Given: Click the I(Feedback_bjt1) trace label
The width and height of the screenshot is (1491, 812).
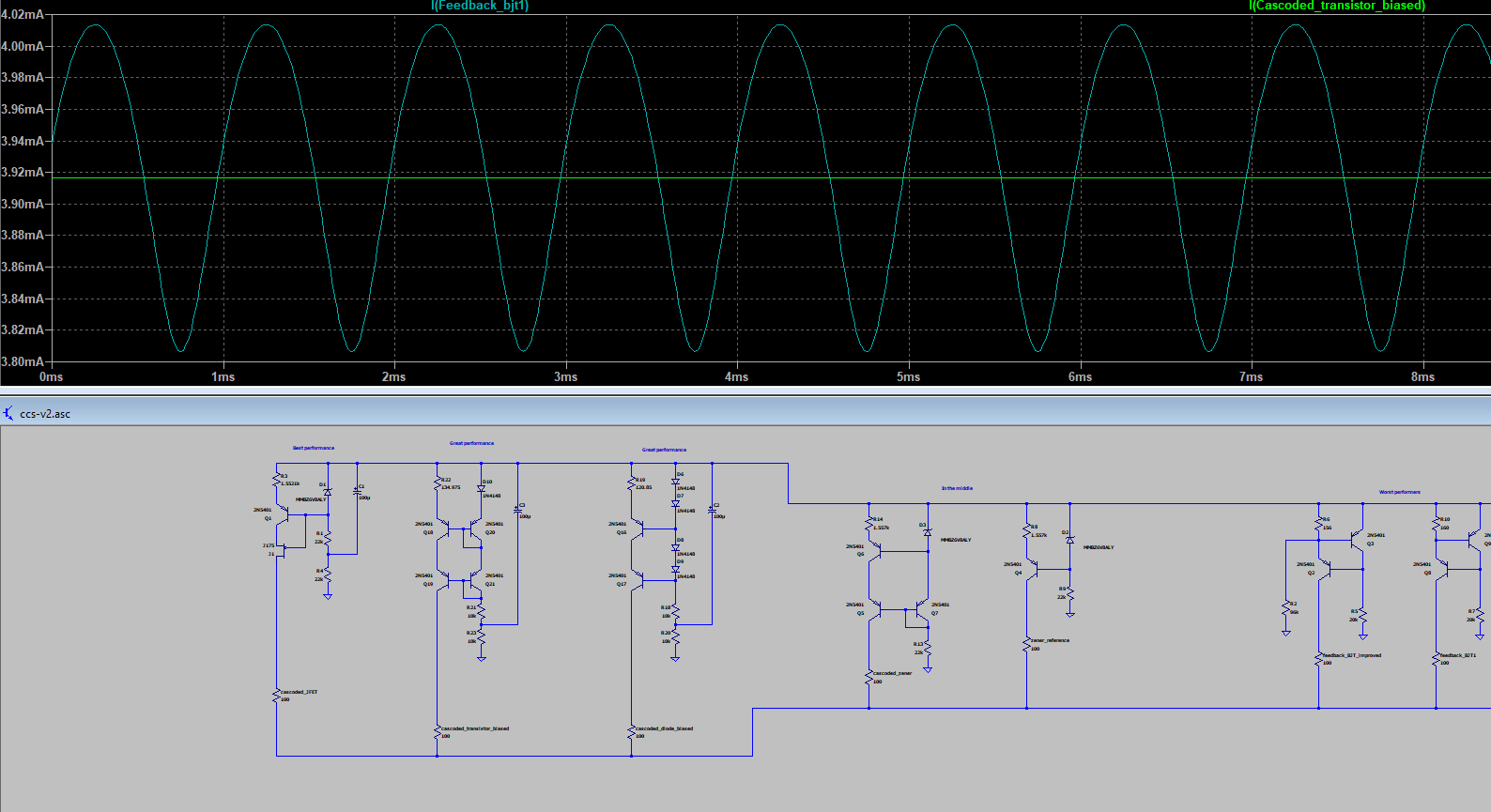Looking at the screenshot, I should pos(480,6).
